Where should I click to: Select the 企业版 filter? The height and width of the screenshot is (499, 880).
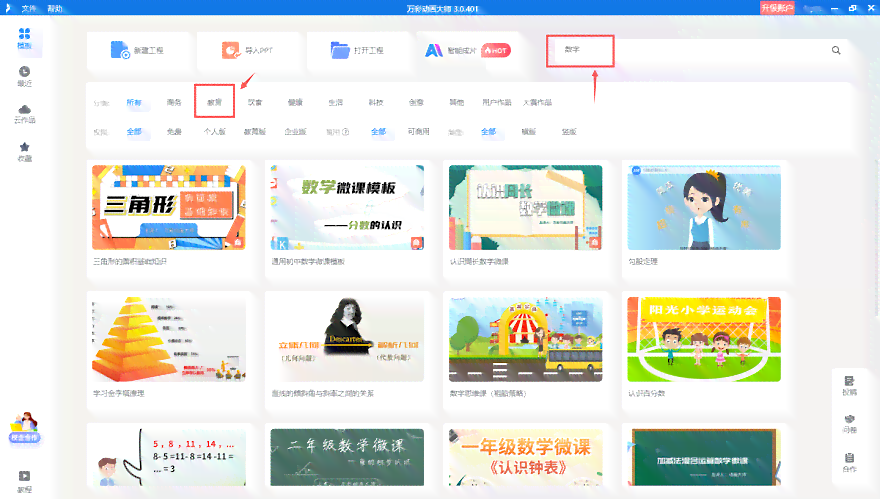(x=295, y=131)
